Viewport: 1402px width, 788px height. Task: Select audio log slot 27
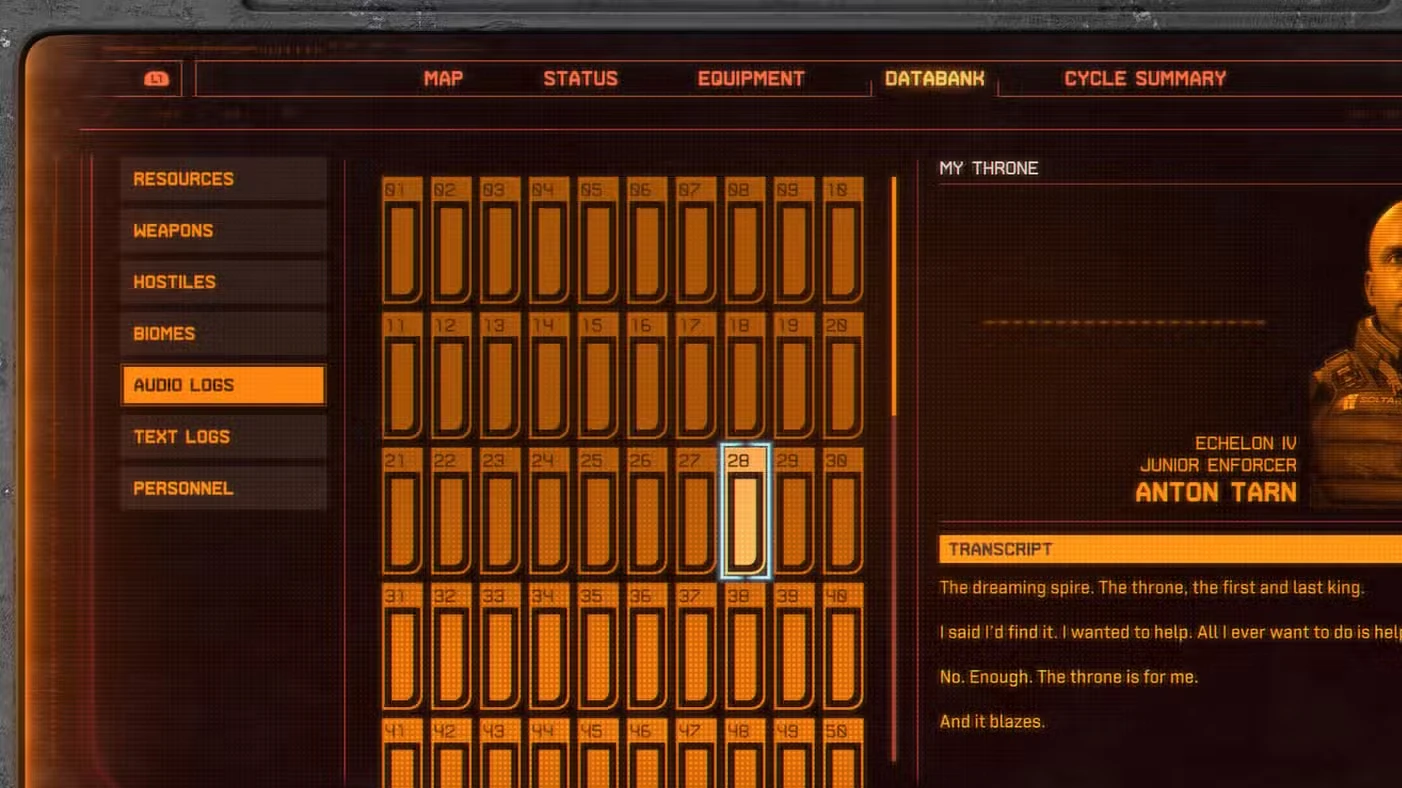pos(696,511)
